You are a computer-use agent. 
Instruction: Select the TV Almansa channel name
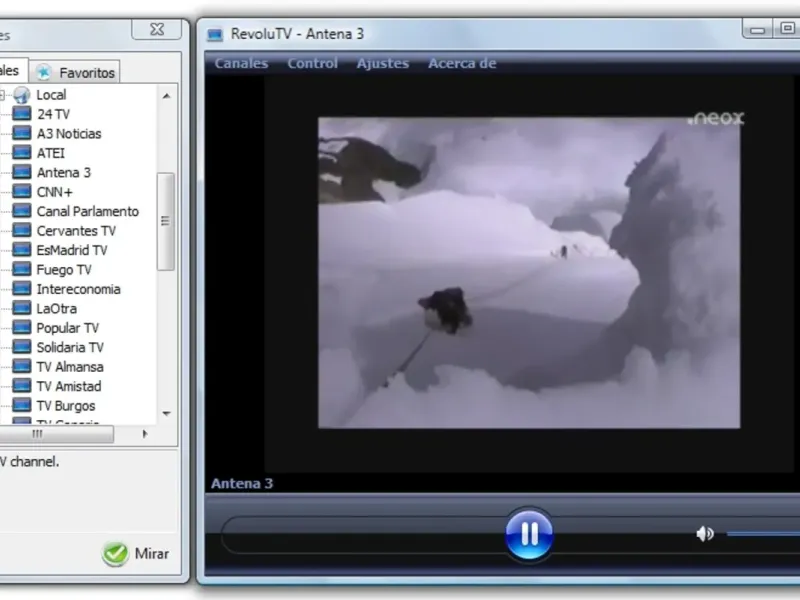pyautogui.click(x=69, y=367)
